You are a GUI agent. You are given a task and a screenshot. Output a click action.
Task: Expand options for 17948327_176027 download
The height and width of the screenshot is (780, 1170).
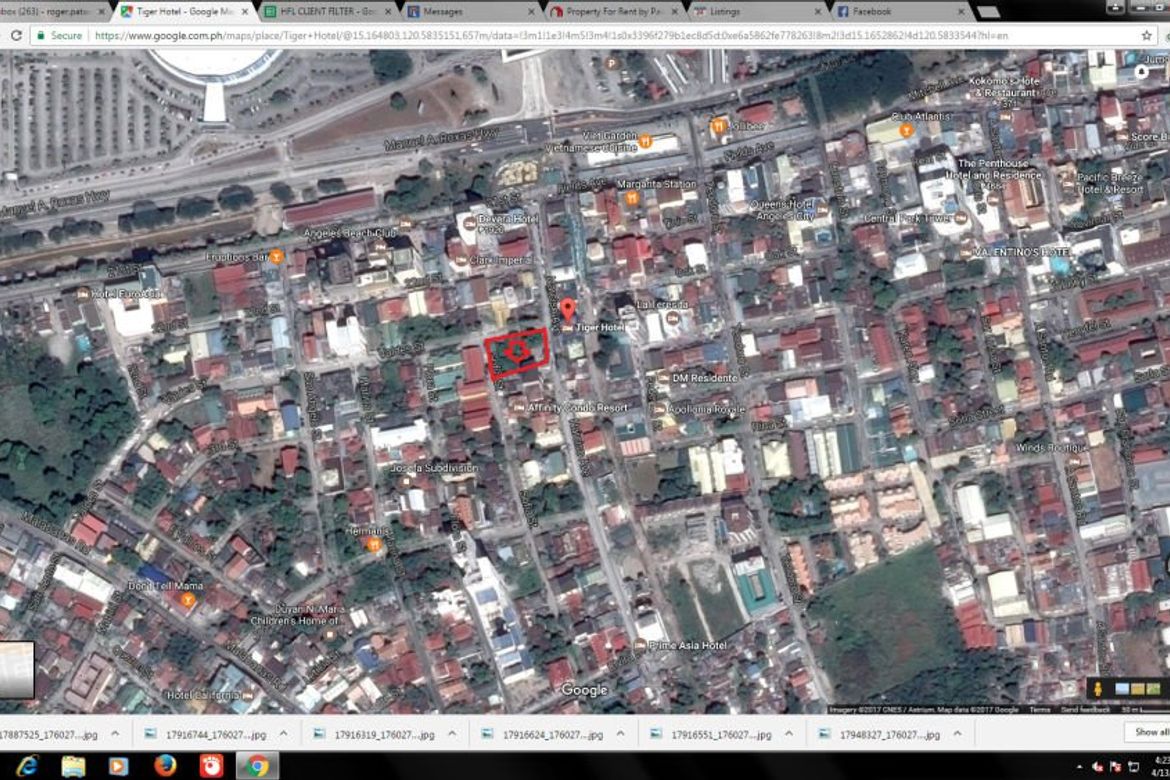(x=957, y=734)
